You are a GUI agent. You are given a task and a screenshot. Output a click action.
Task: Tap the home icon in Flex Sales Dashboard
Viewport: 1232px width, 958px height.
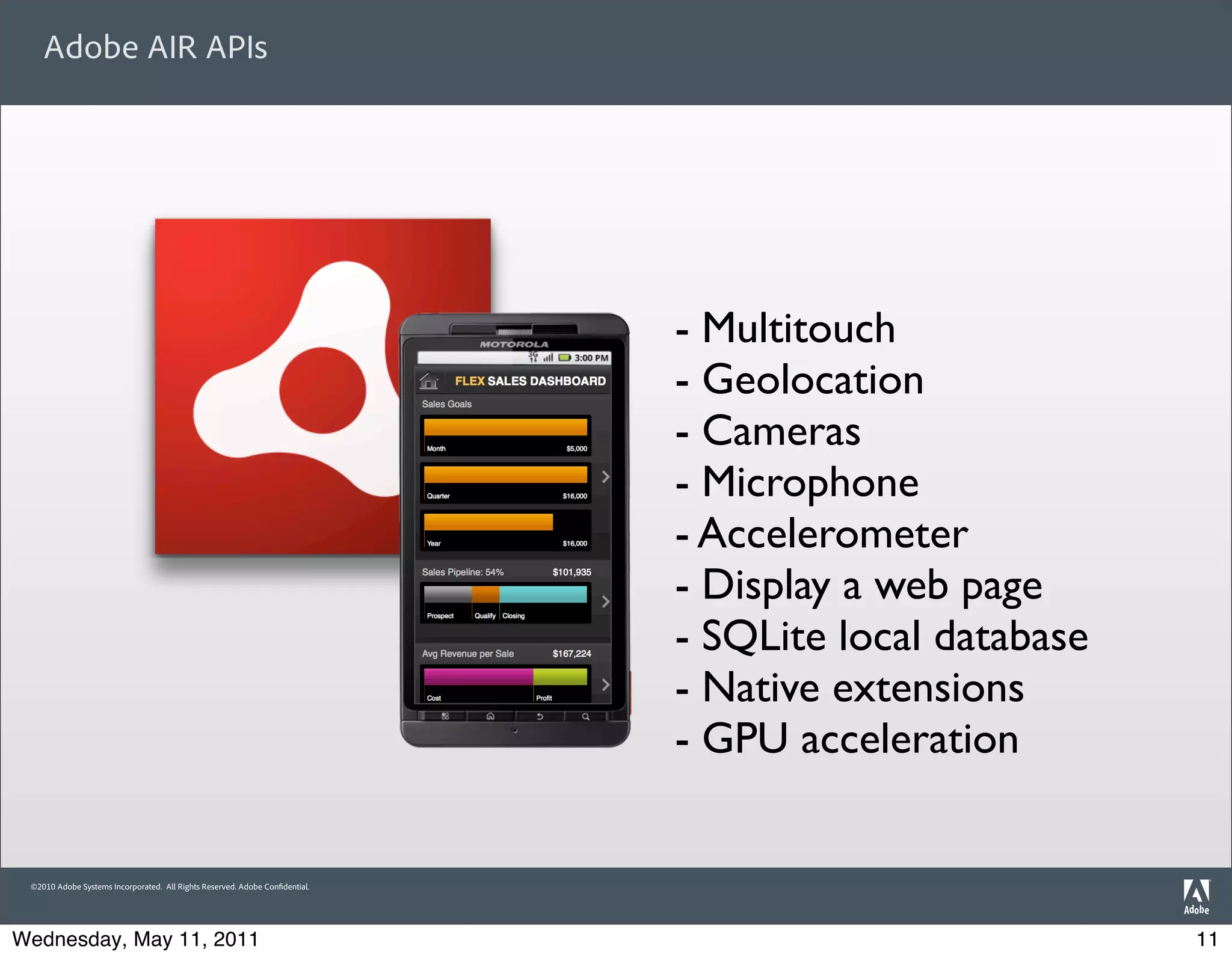click(x=429, y=381)
